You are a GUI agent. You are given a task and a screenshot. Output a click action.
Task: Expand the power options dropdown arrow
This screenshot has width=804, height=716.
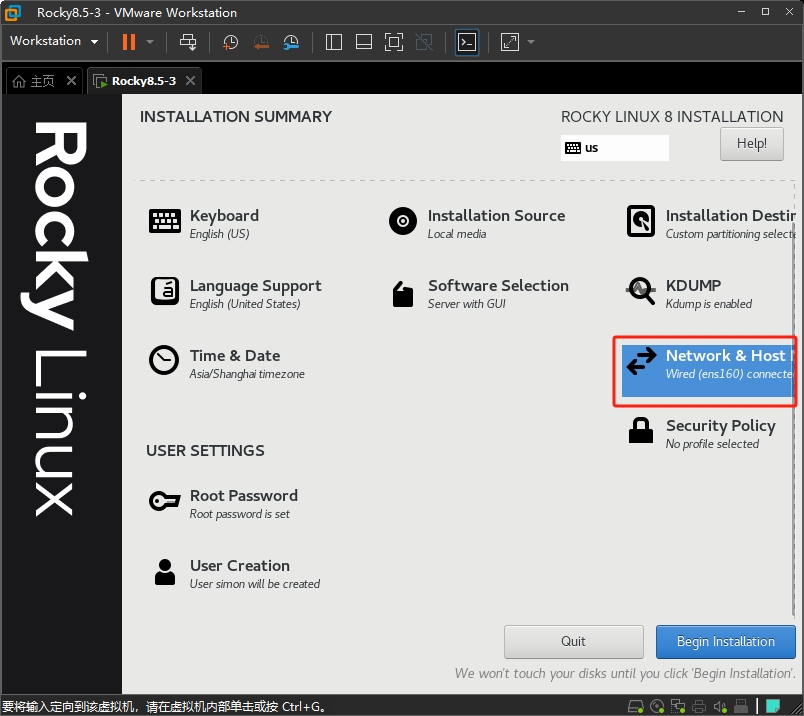point(150,42)
